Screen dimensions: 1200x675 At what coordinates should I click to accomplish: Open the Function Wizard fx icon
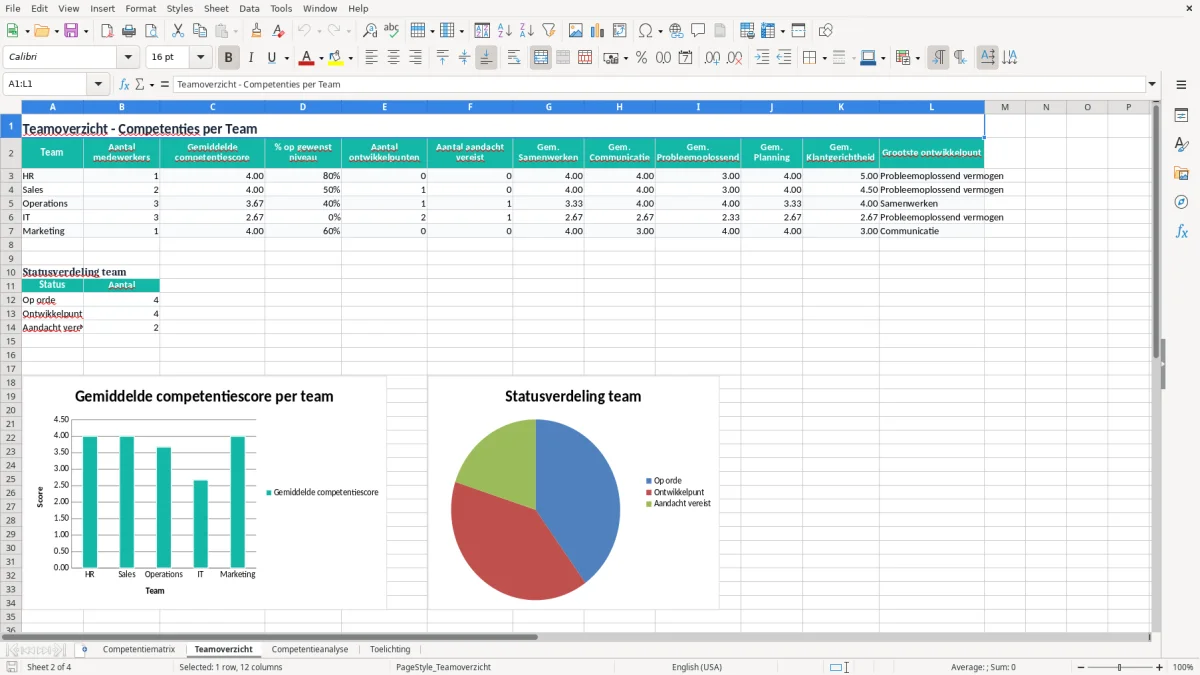pyautogui.click(x=125, y=84)
